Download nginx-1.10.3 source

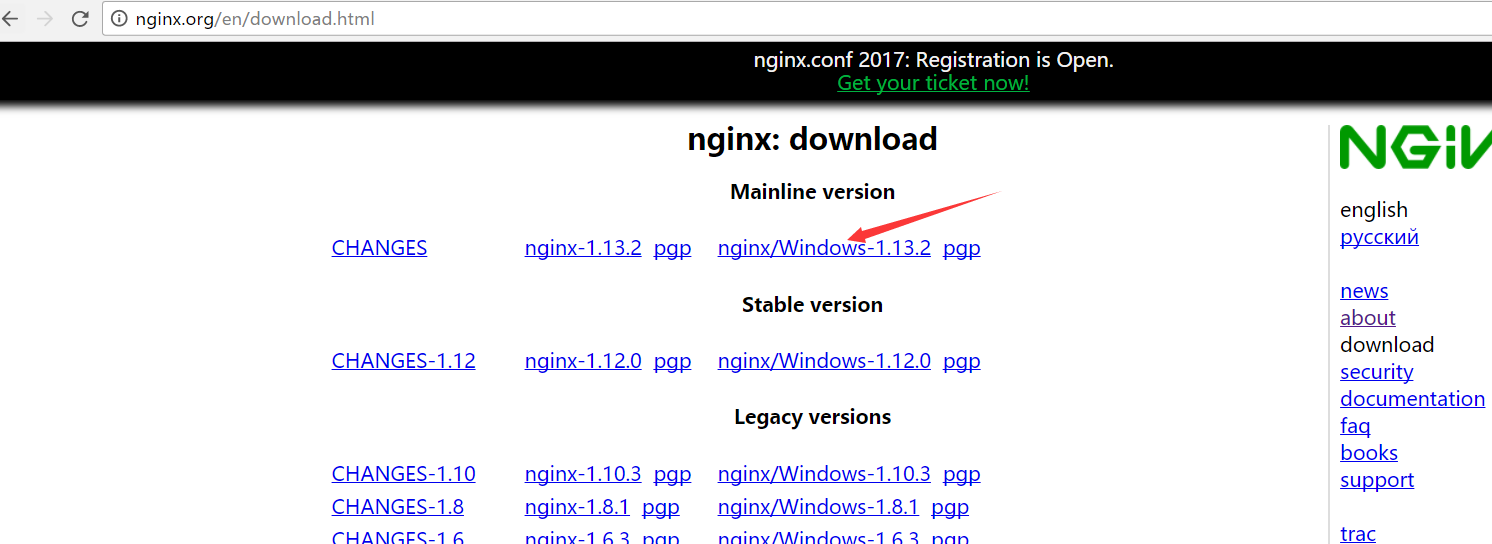[583, 474]
